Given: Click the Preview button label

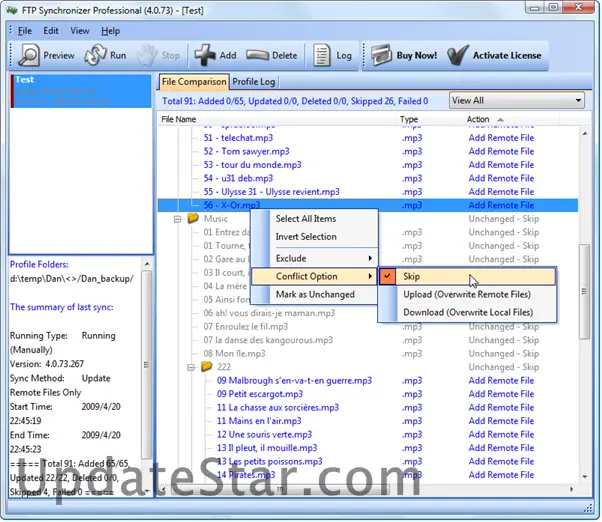Looking at the screenshot, I should click(59, 56).
